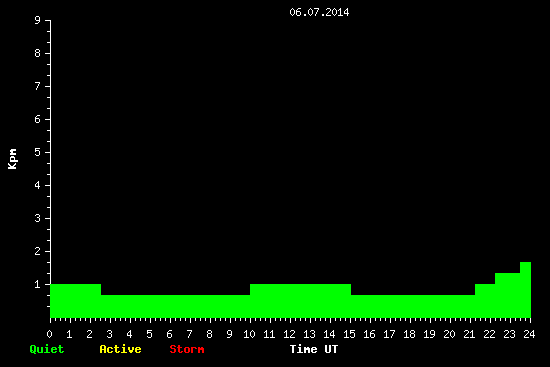550x367 pixels.
Task: Click the hour 21 label on time axis
Action: pos(469,334)
